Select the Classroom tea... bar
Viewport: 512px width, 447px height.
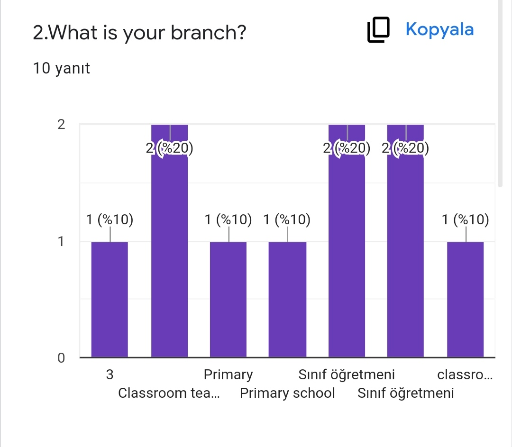tap(169, 241)
